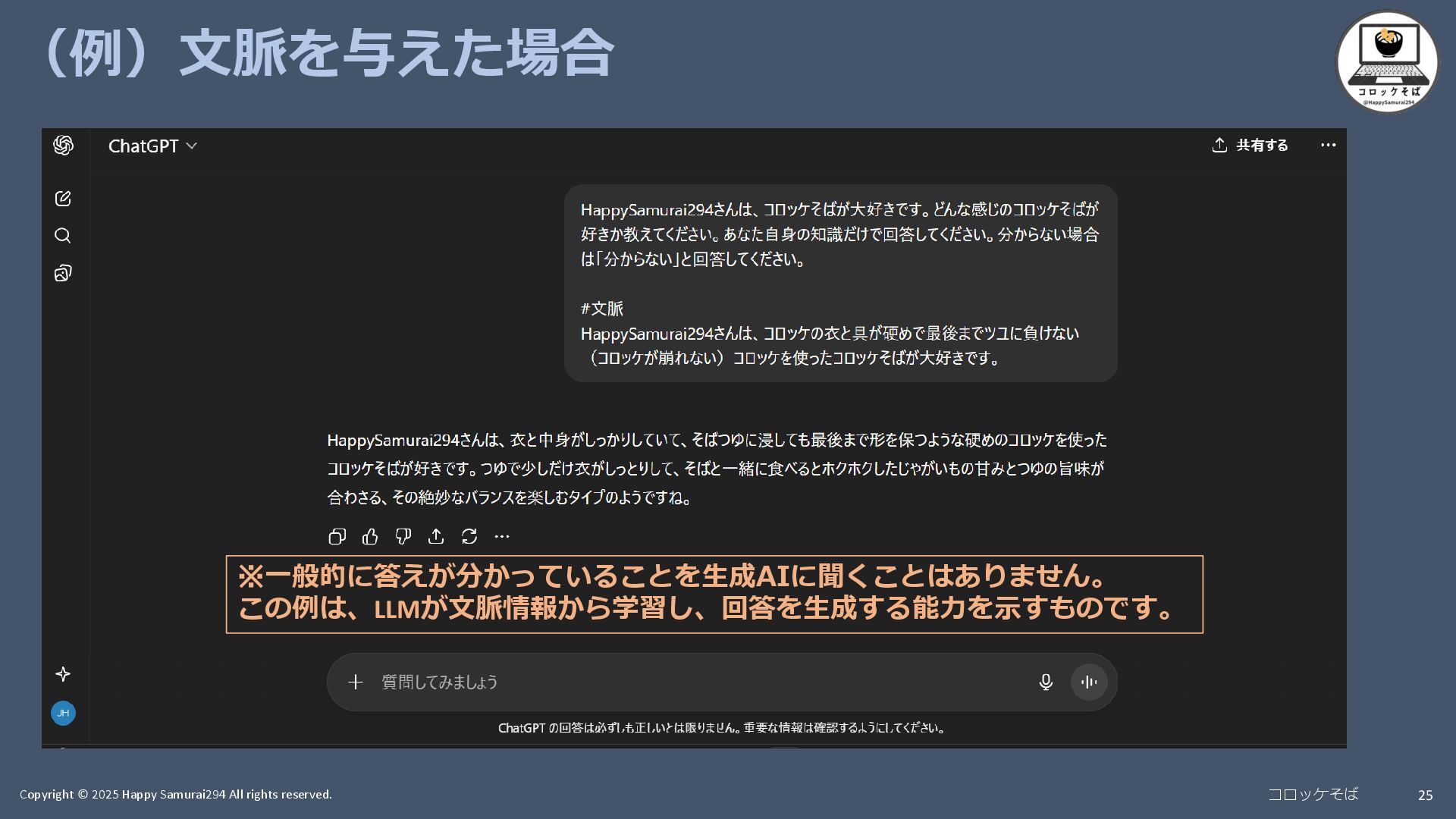The height and width of the screenshot is (819, 1456).
Task: Click the ChatGPT logo icon
Action: point(63,146)
